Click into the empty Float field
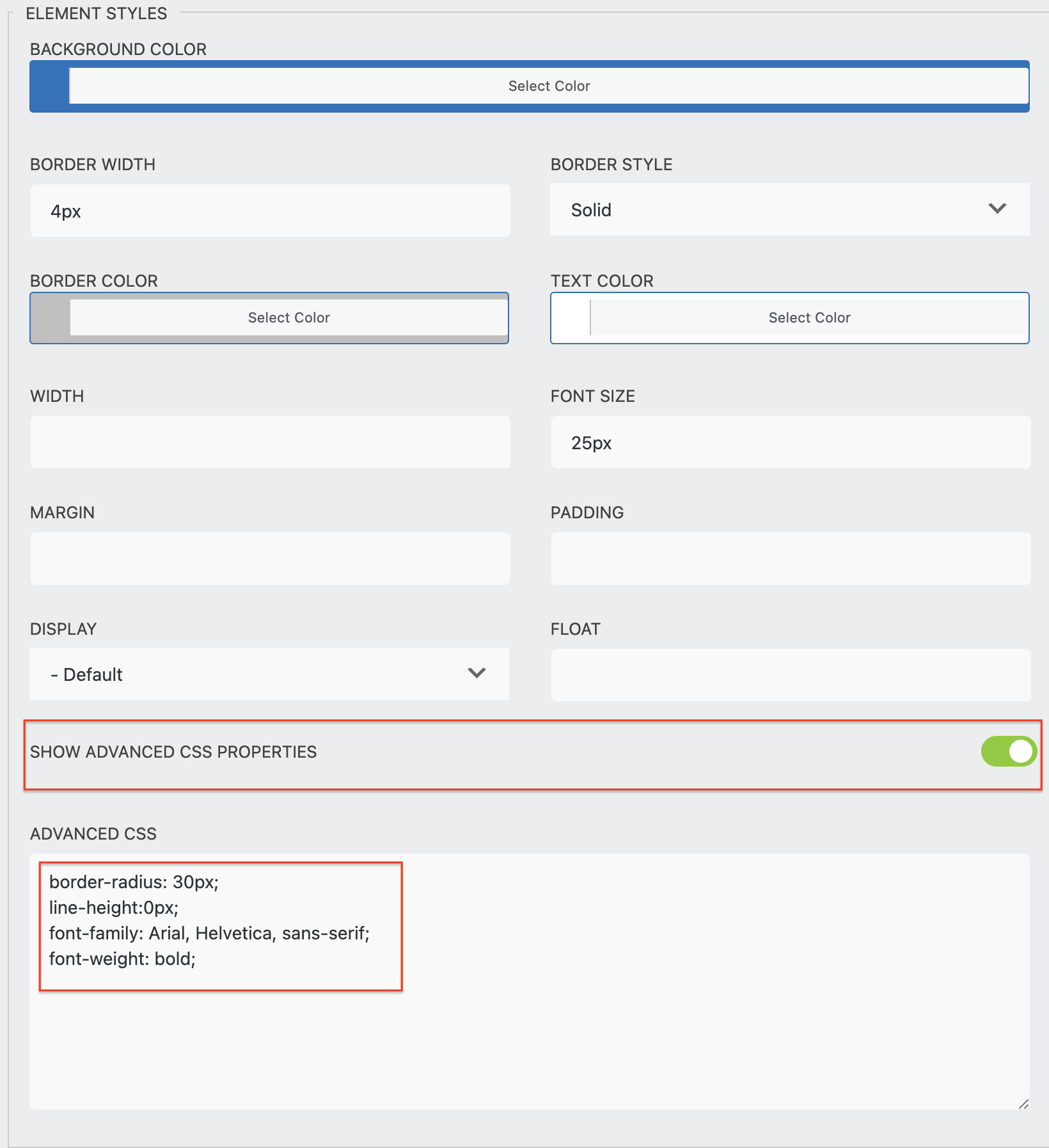 [x=791, y=675]
